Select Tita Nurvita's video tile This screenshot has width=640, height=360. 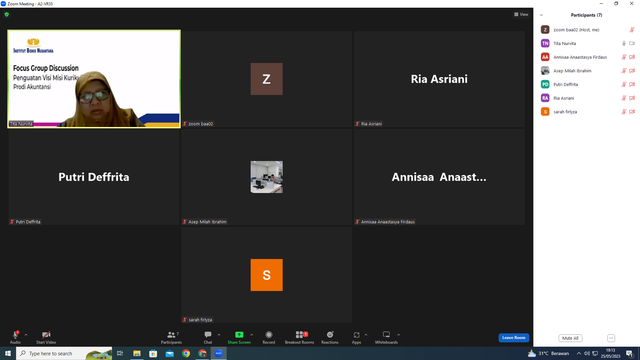[x=94, y=79]
